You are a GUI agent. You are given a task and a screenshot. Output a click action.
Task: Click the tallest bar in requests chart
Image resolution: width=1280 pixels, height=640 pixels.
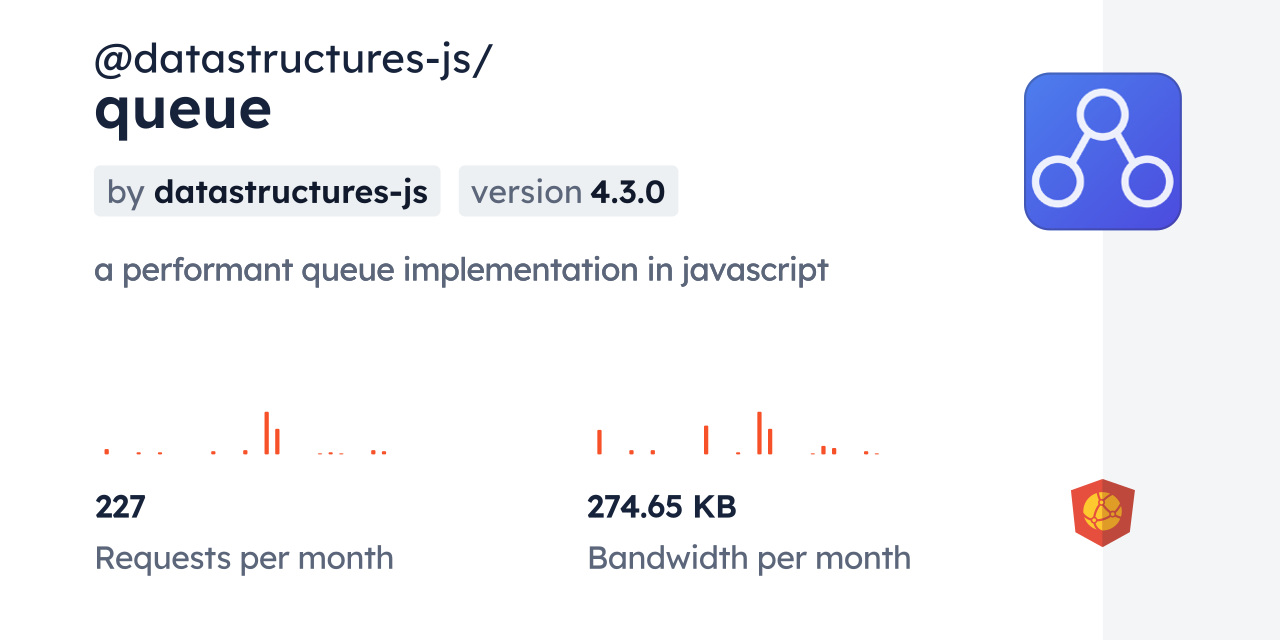[x=266, y=433]
